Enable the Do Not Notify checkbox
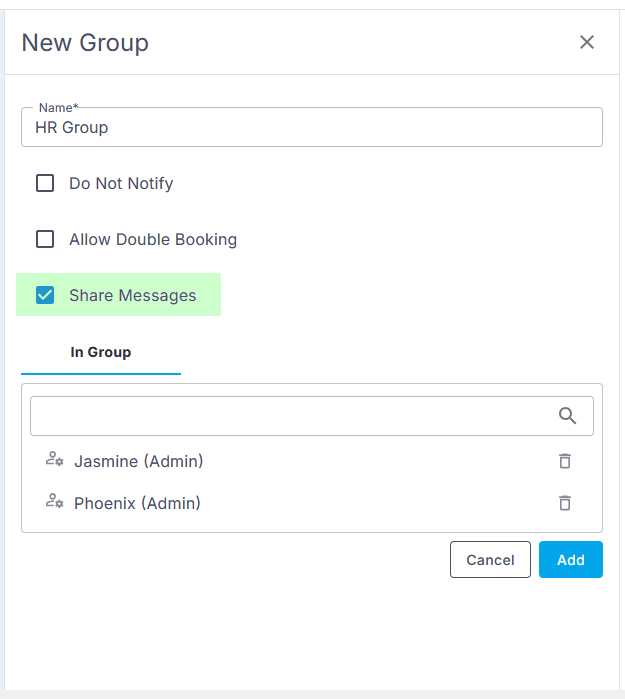This screenshot has height=699, width=625. (x=45, y=184)
